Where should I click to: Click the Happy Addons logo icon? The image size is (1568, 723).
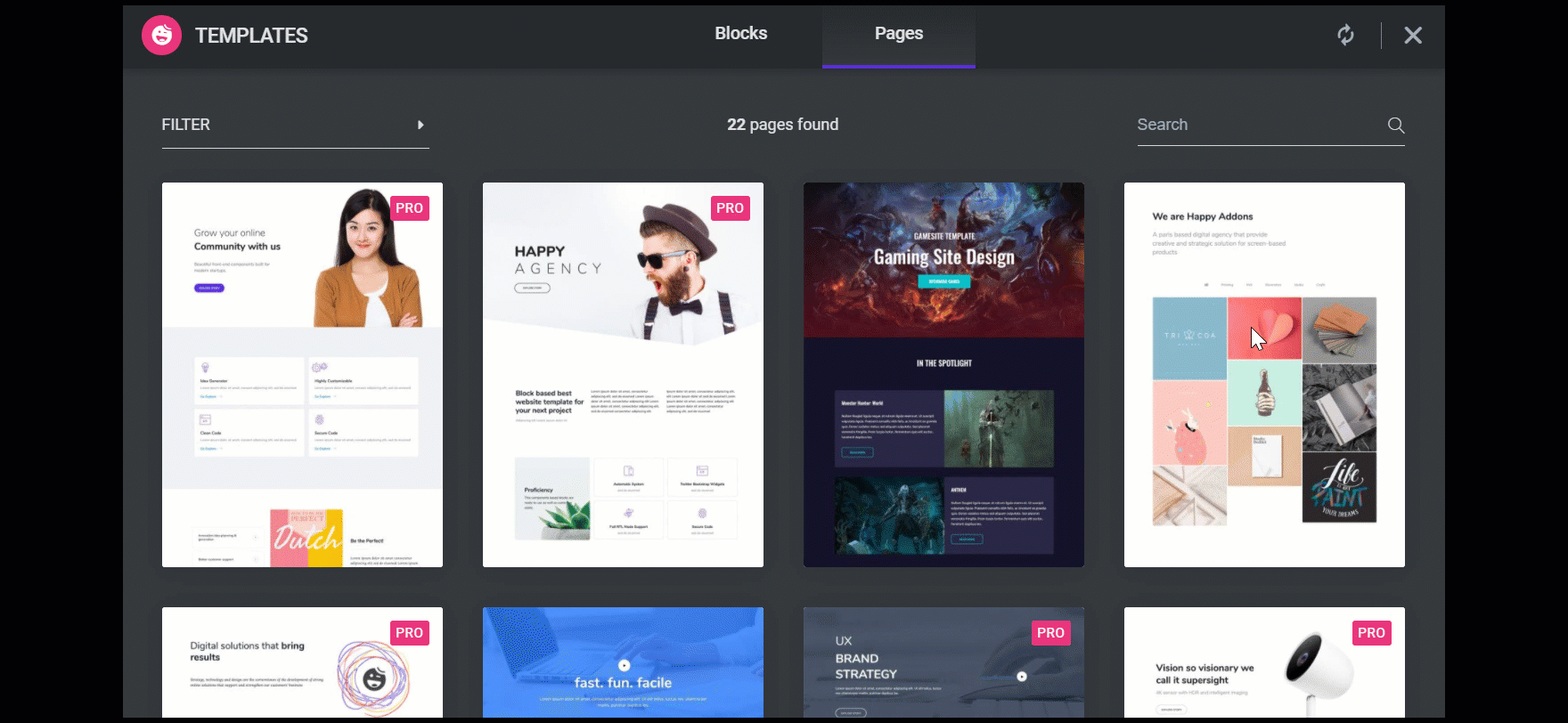(161, 36)
